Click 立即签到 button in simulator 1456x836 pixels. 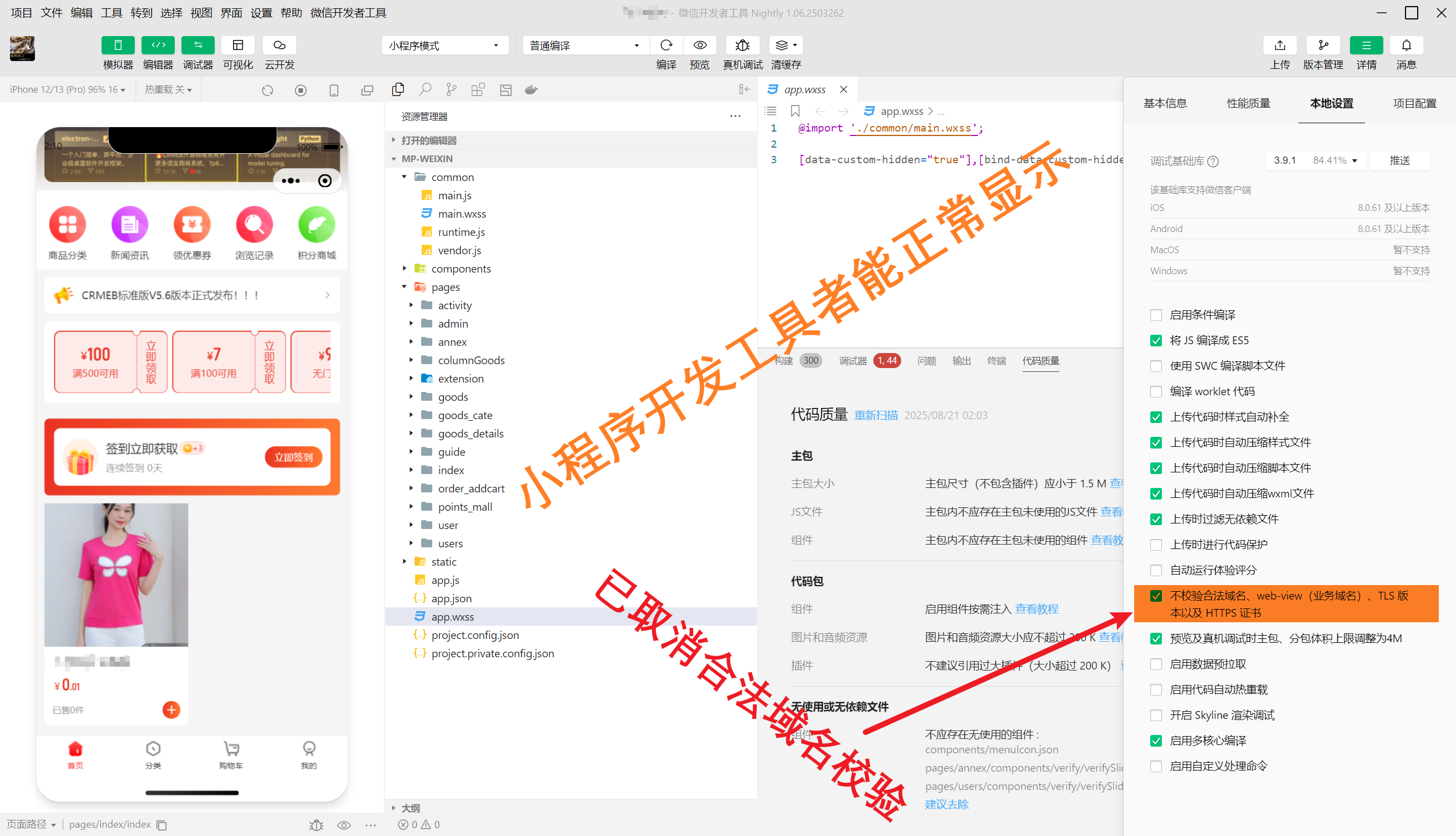point(294,457)
